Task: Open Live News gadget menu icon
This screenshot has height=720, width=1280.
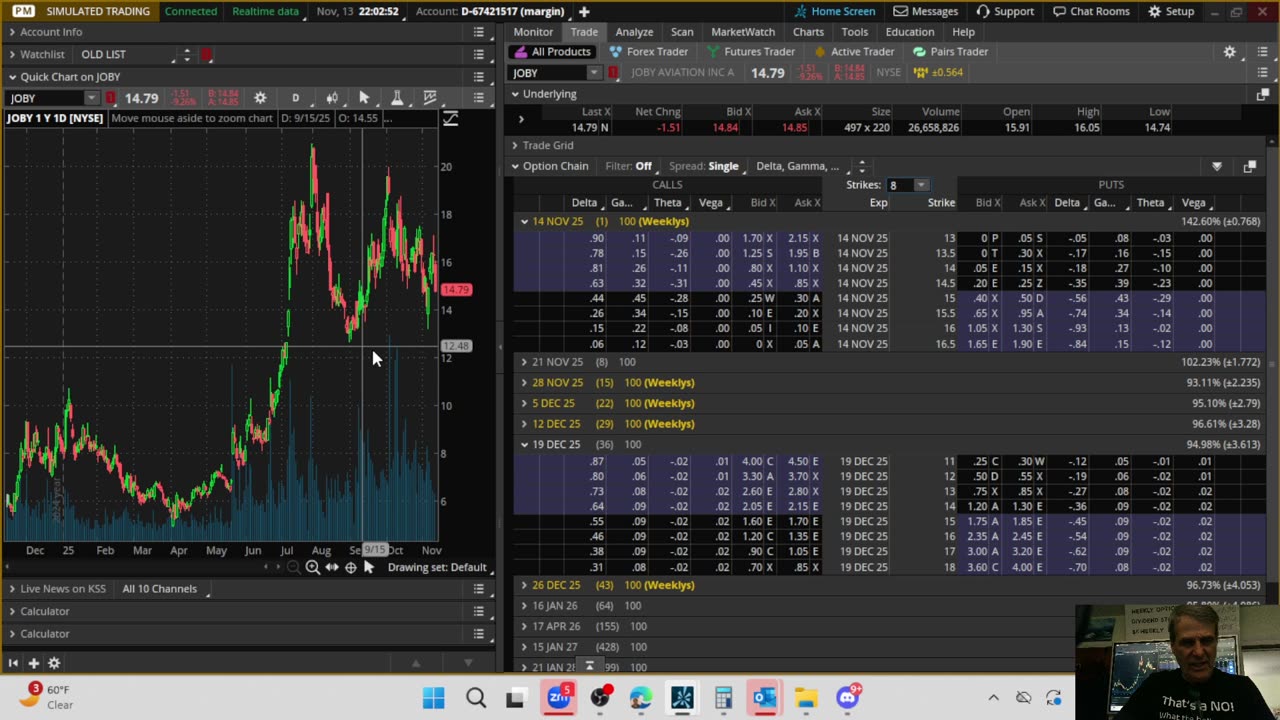Action: pos(479,589)
